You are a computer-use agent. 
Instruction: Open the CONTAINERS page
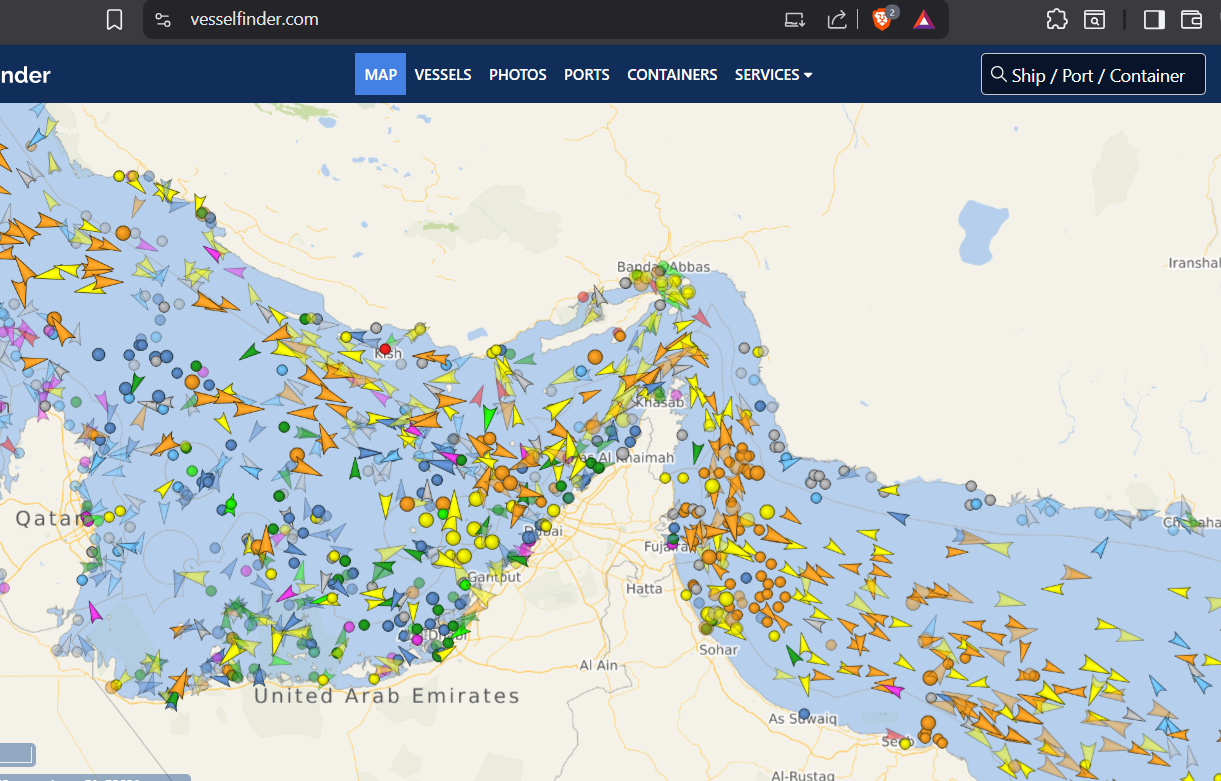tap(672, 74)
